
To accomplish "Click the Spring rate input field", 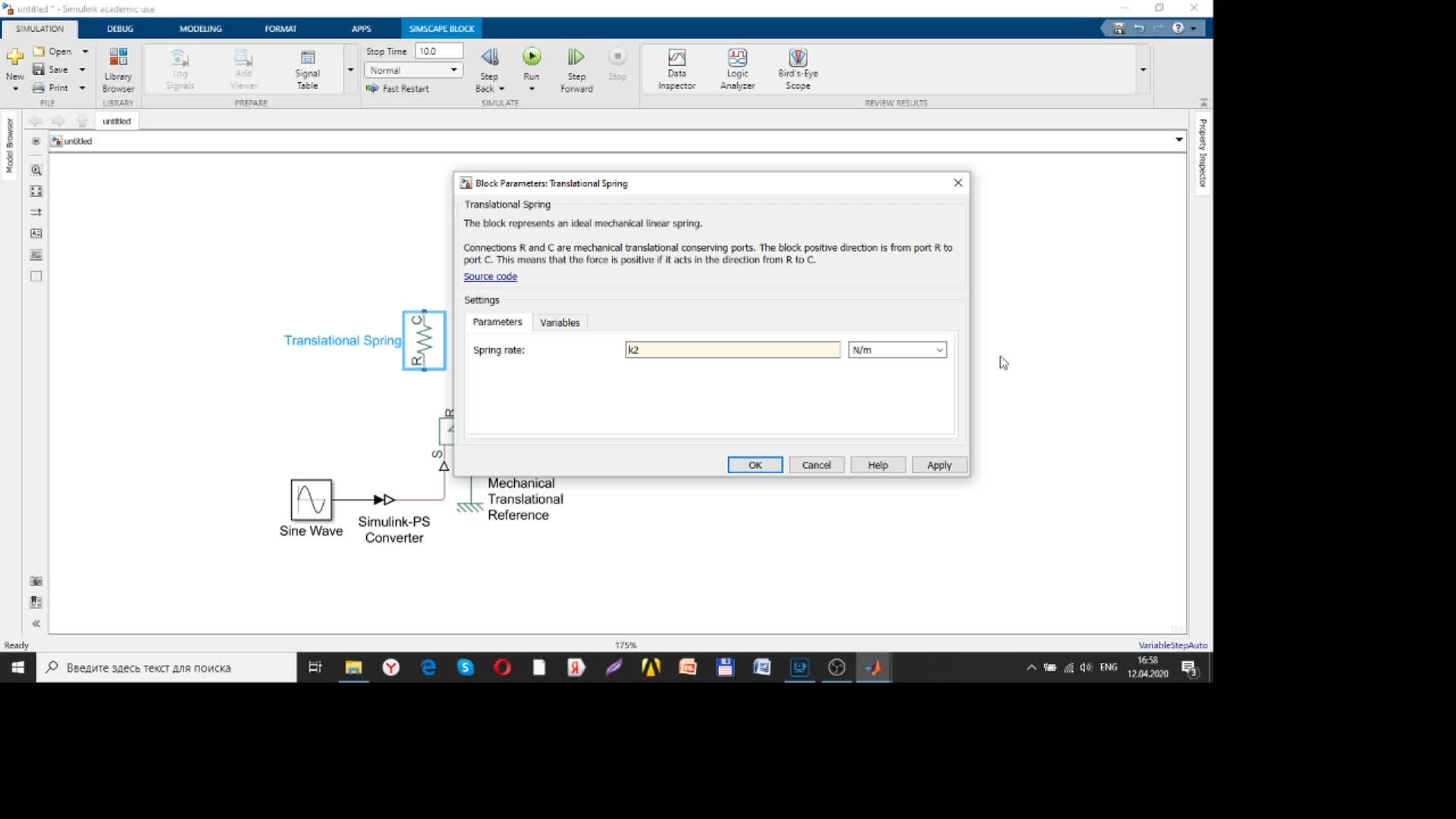I will coord(733,350).
